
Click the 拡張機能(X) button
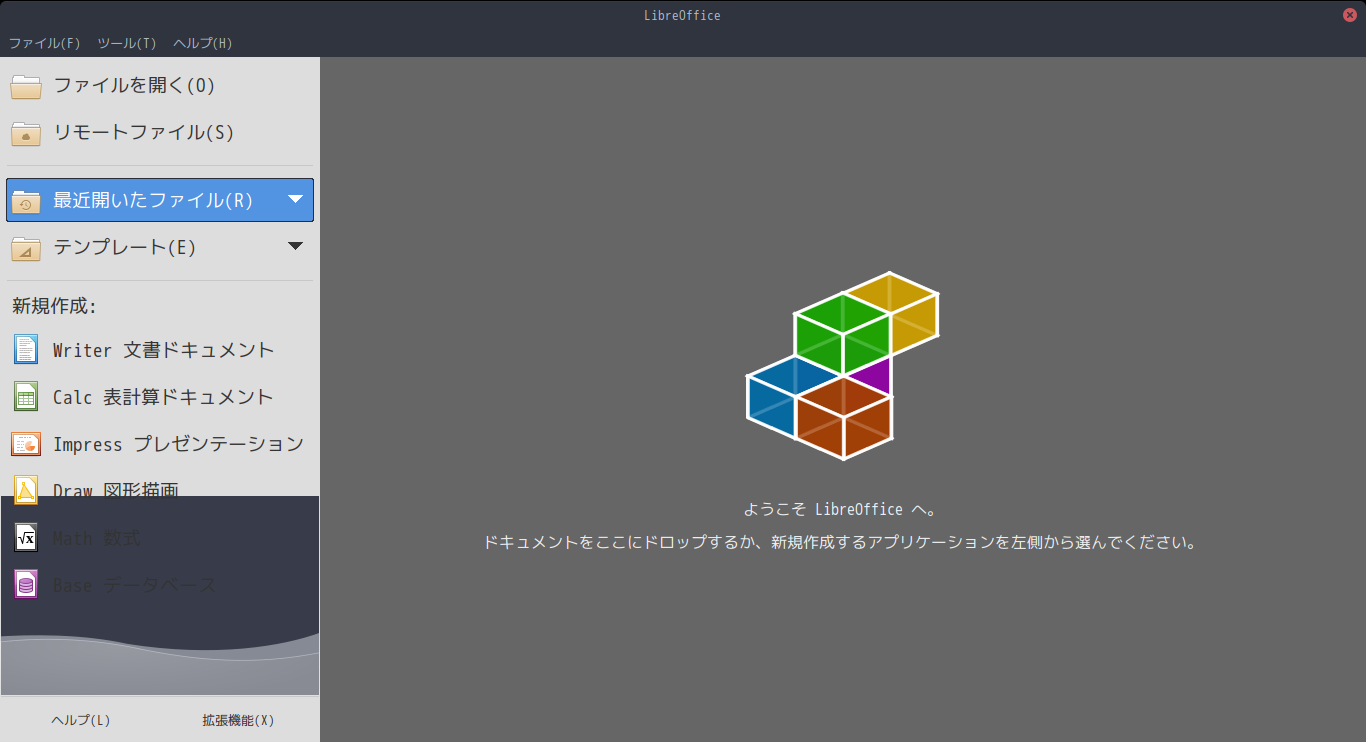coord(238,720)
